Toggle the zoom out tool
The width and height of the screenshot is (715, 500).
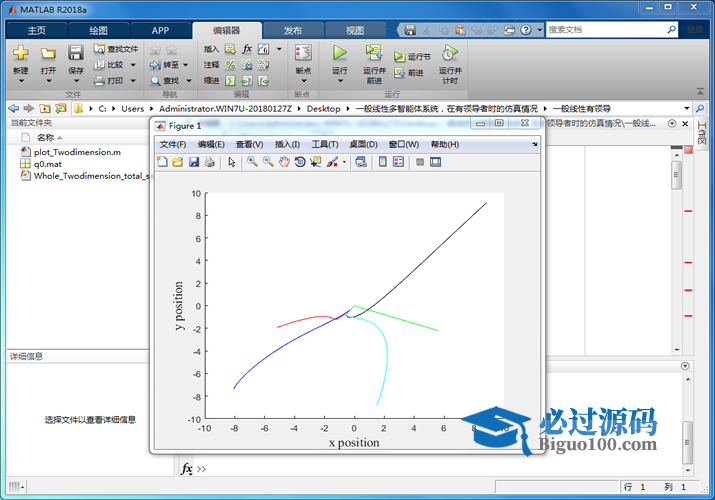pyautogui.click(x=268, y=162)
